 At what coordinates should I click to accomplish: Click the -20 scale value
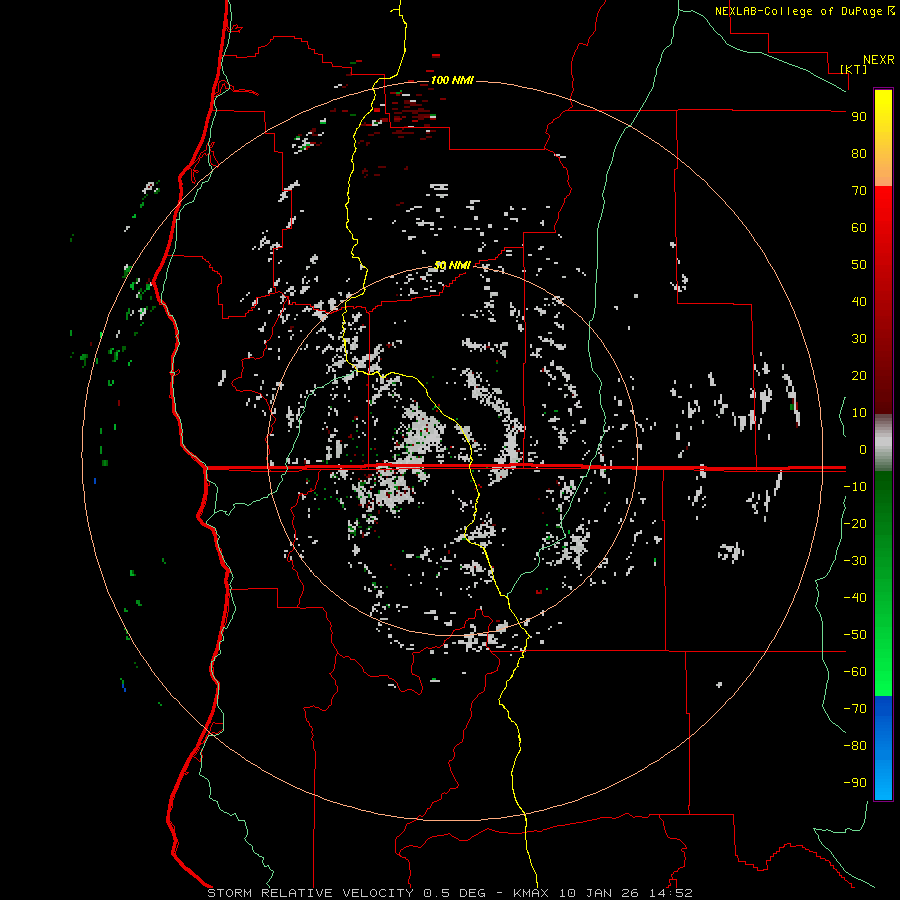click(855, 524)
